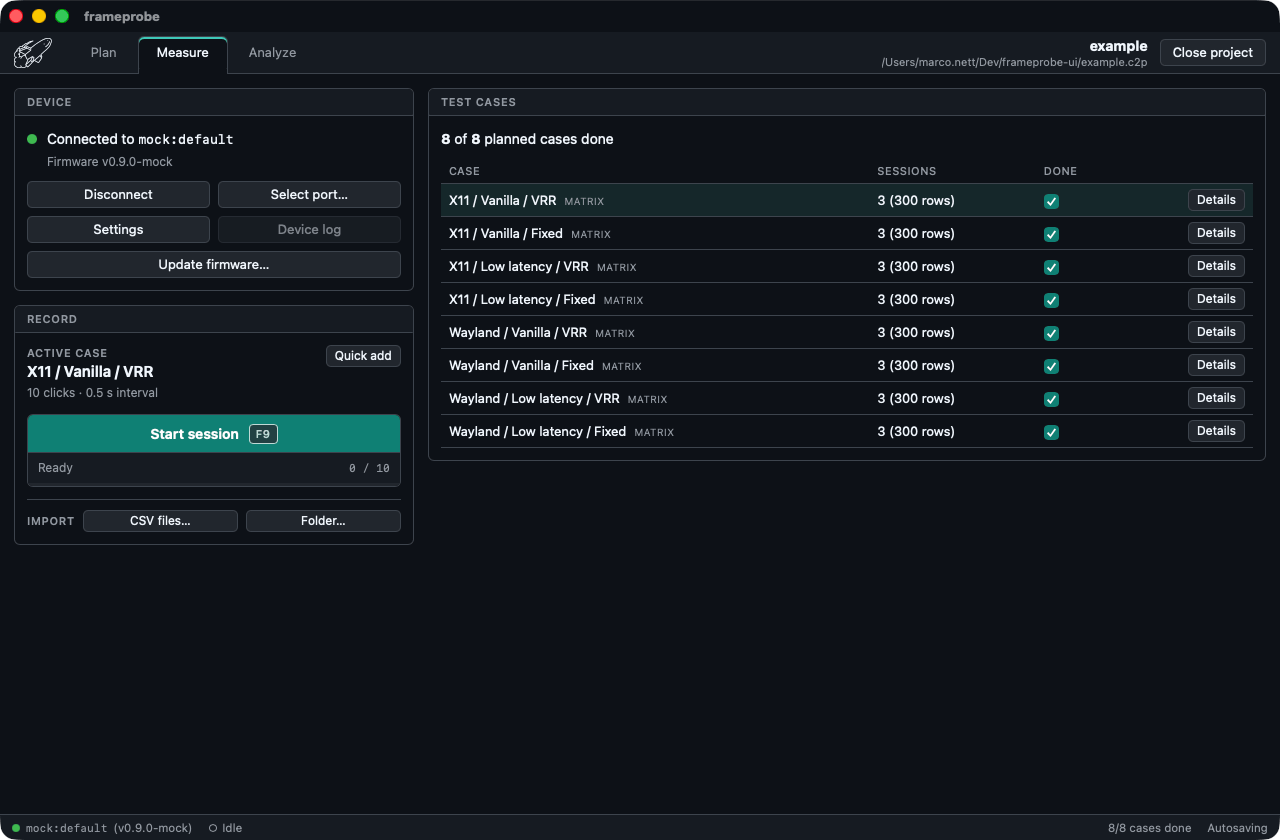Toggle done checkbox for X11 / Vanilla / VRR
This screenshot has width=1280, height=840.
[1051, 201]
